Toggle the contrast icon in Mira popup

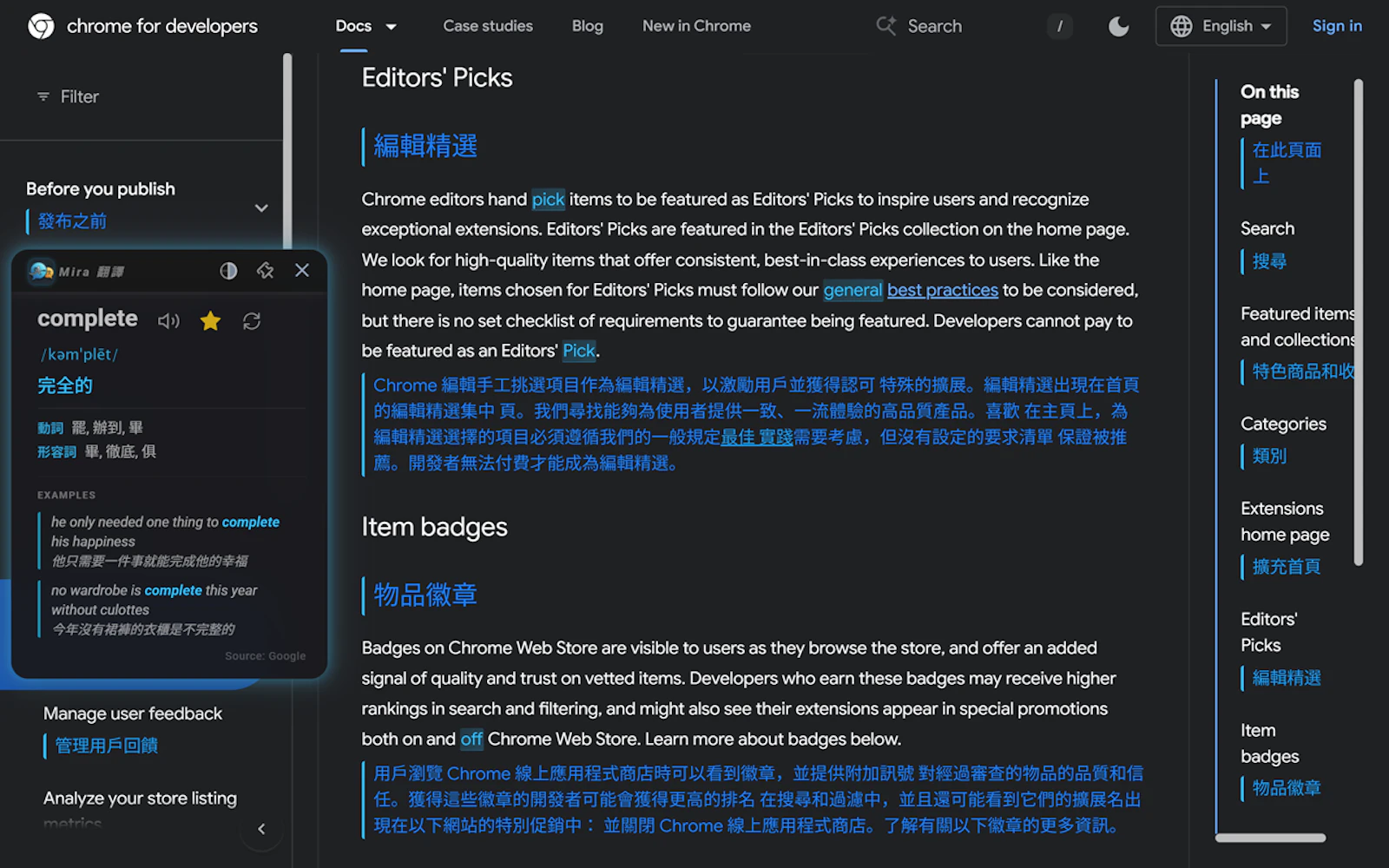click(228, 271)
